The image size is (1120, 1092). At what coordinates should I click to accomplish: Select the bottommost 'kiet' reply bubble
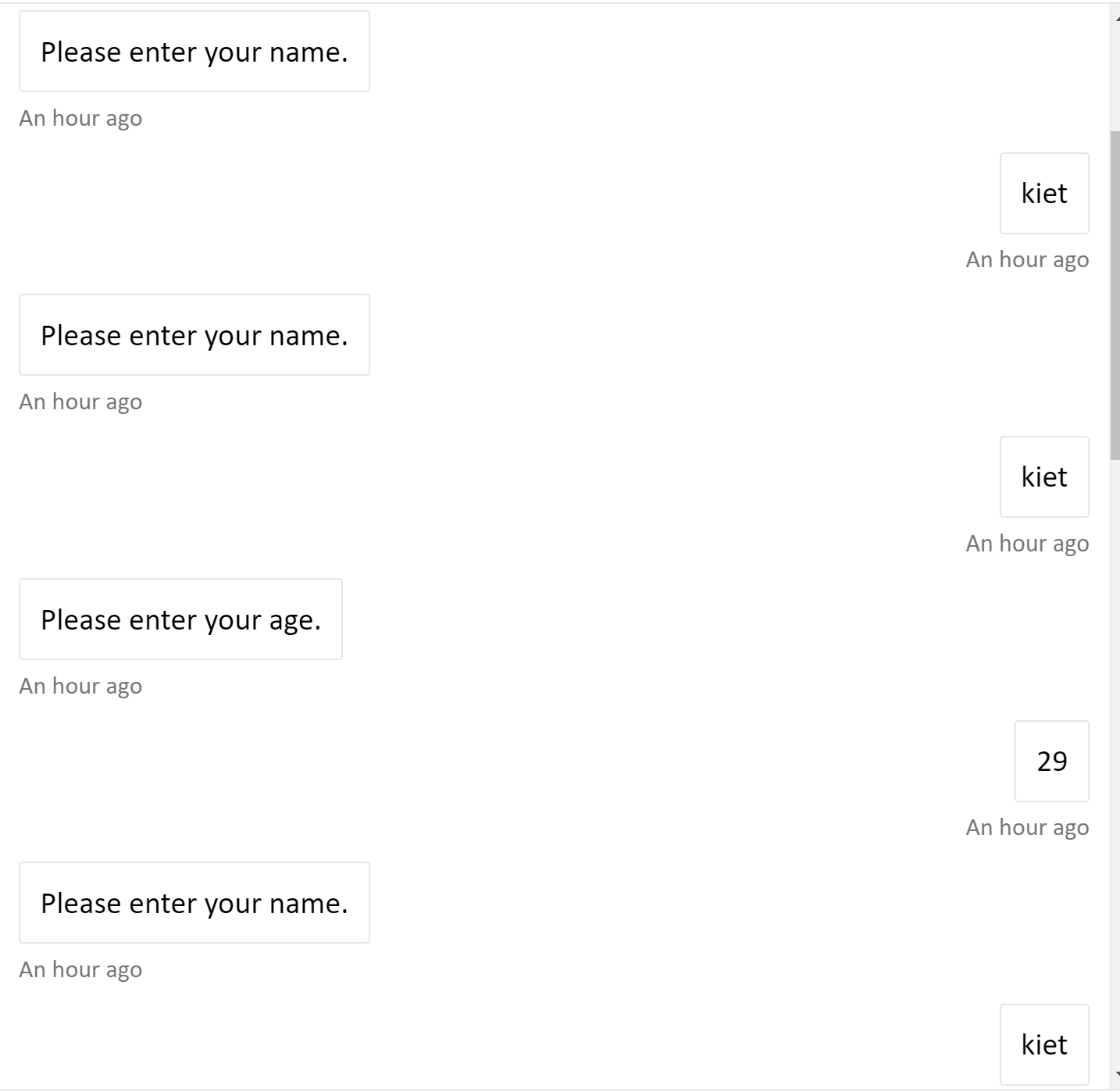coord(1045,1044)
